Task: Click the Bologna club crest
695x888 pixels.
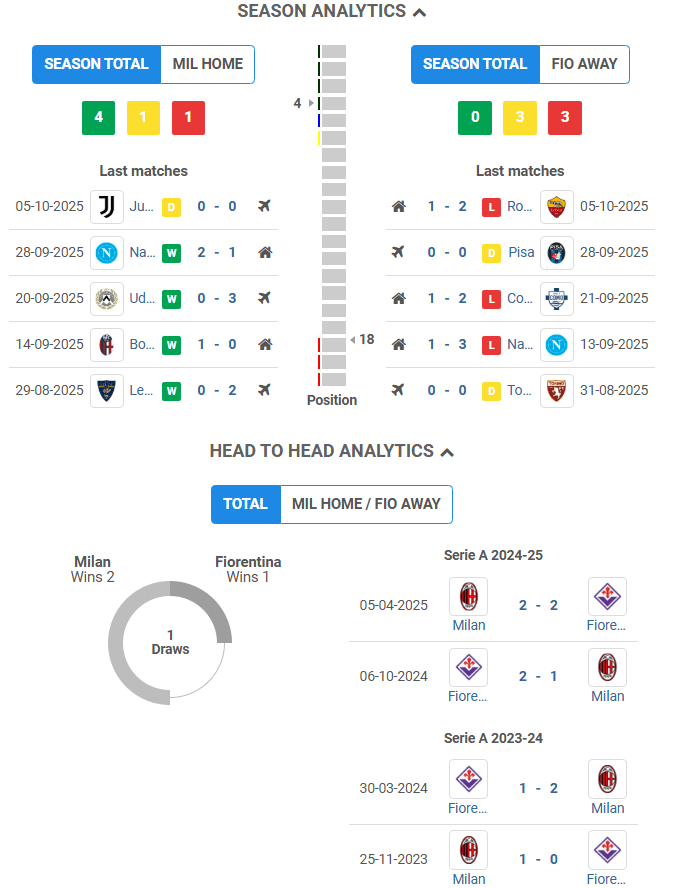Action: (107, 345)
